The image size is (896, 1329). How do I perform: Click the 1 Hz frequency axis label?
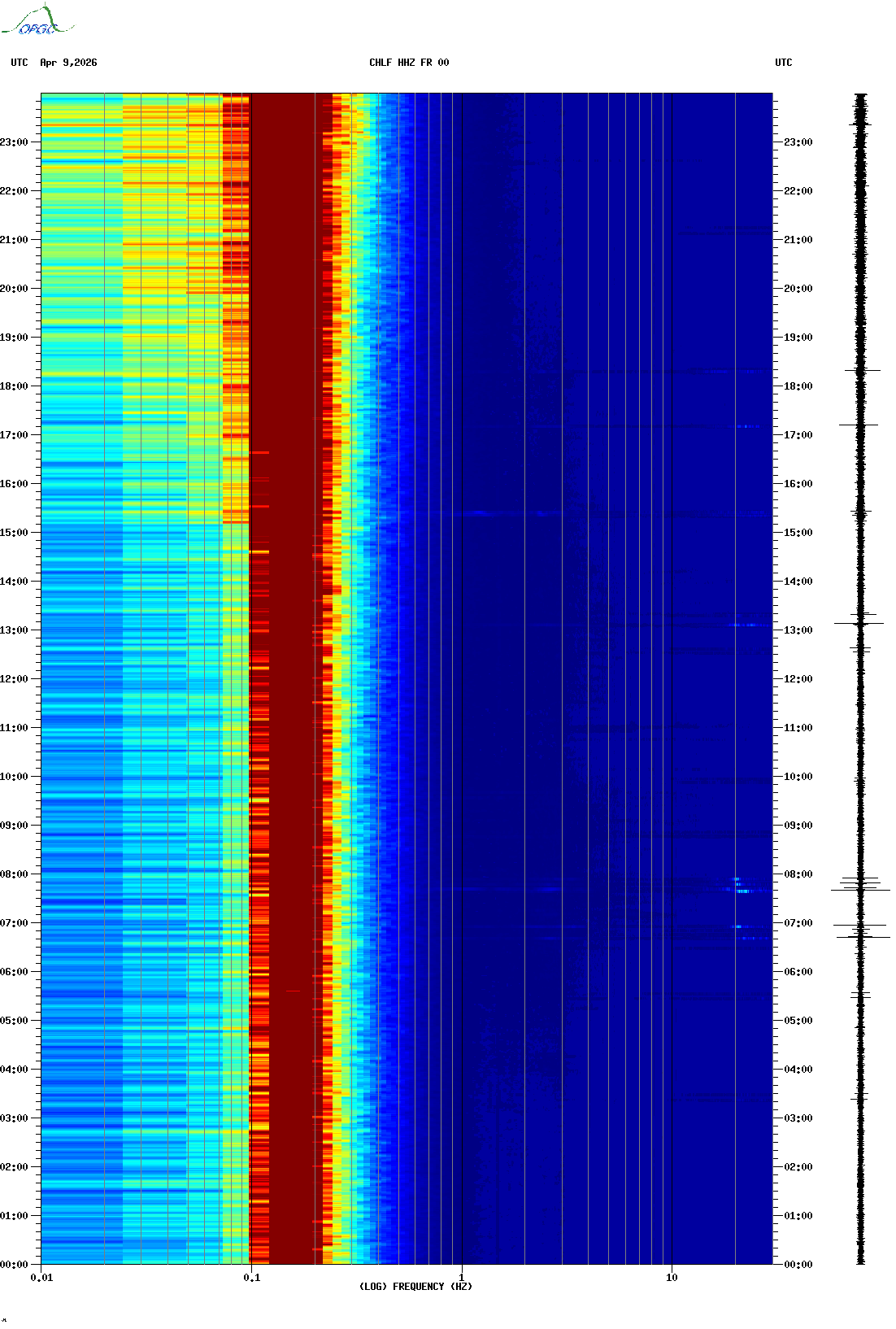pos(462,1277)
